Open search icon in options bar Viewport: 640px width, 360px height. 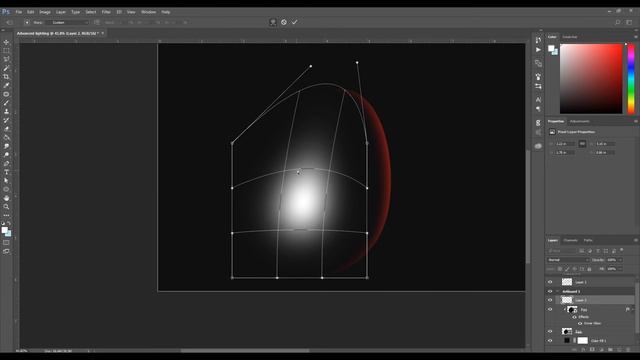pyautogui.click(x=618, y=22)
